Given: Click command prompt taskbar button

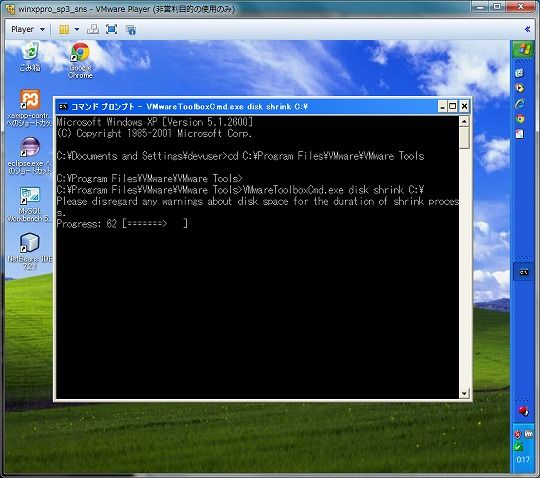Looking at the screenshot, I should tap(523, 272).
